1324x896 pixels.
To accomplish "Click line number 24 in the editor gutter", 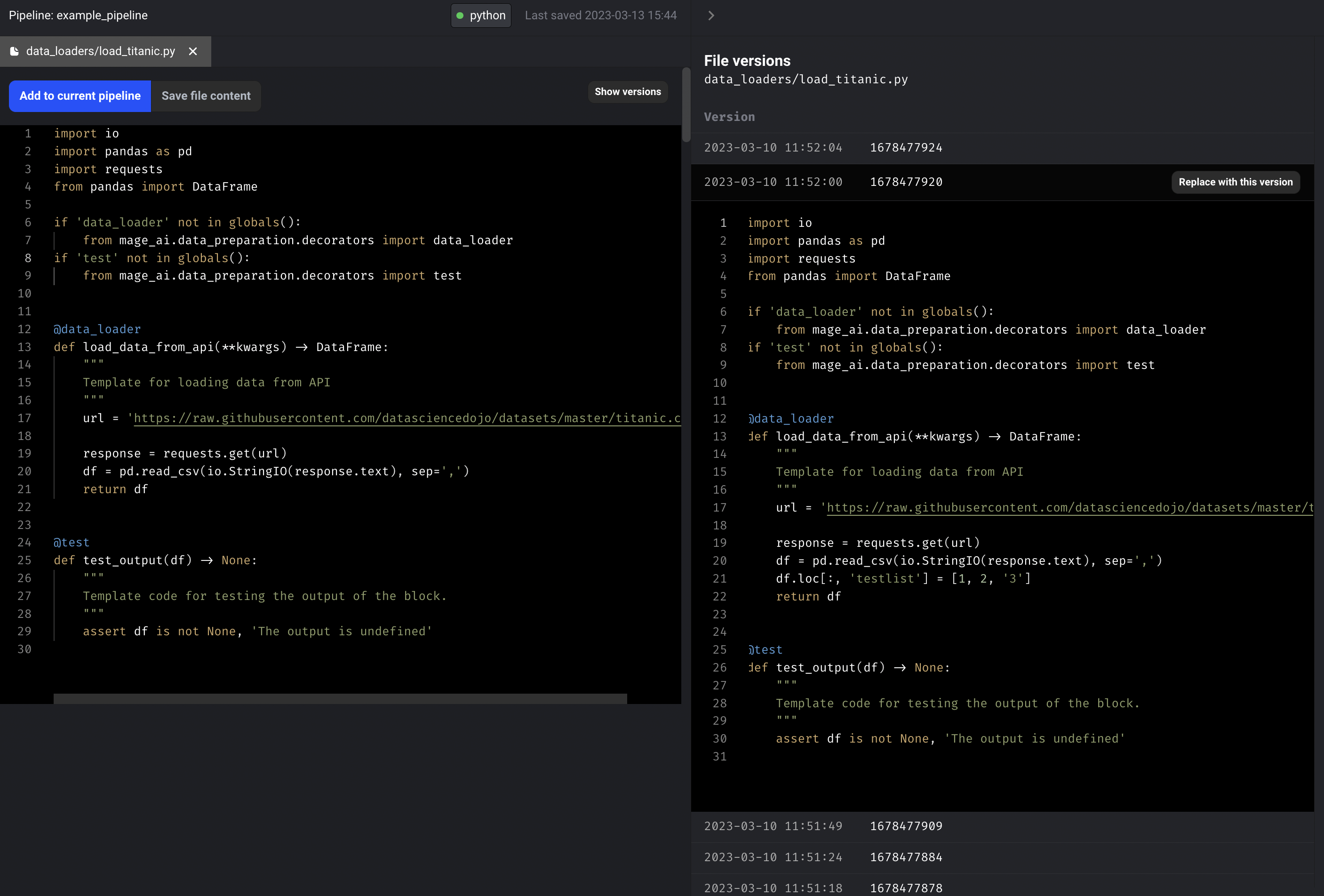I will 24,543.
